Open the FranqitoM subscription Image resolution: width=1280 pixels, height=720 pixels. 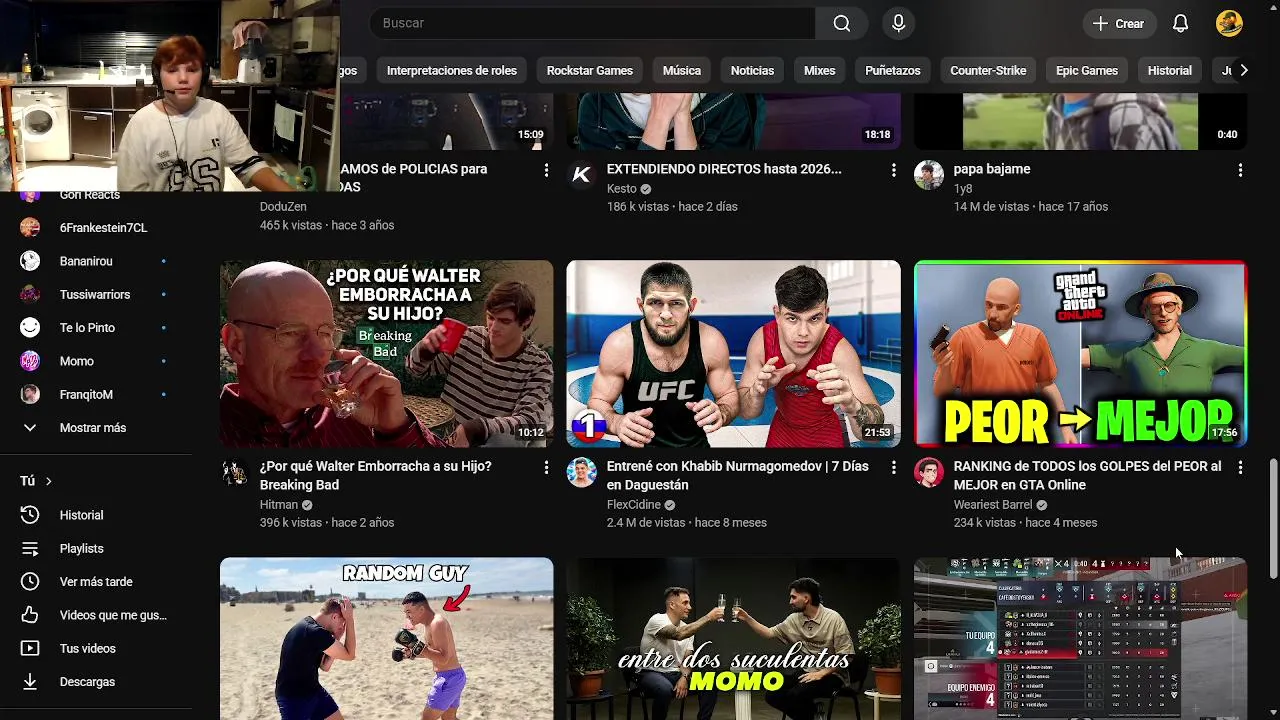pos(98,394)
